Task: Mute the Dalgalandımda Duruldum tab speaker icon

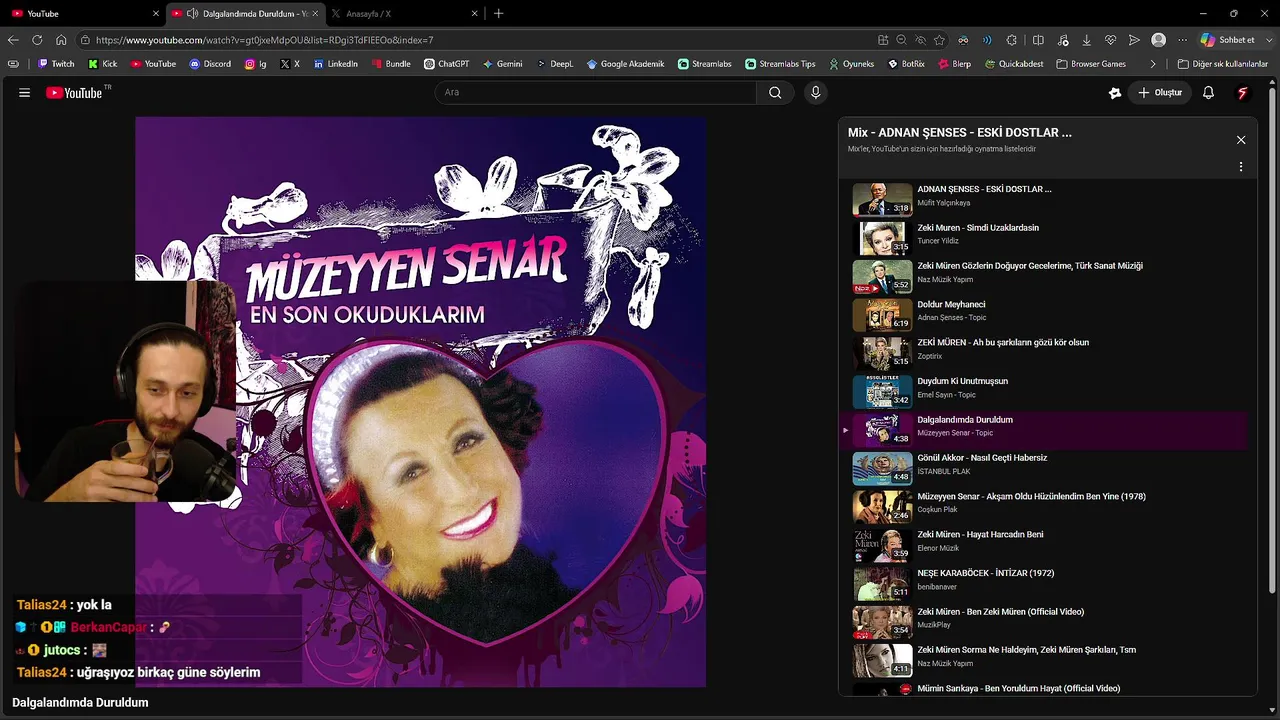Action: 191,14
